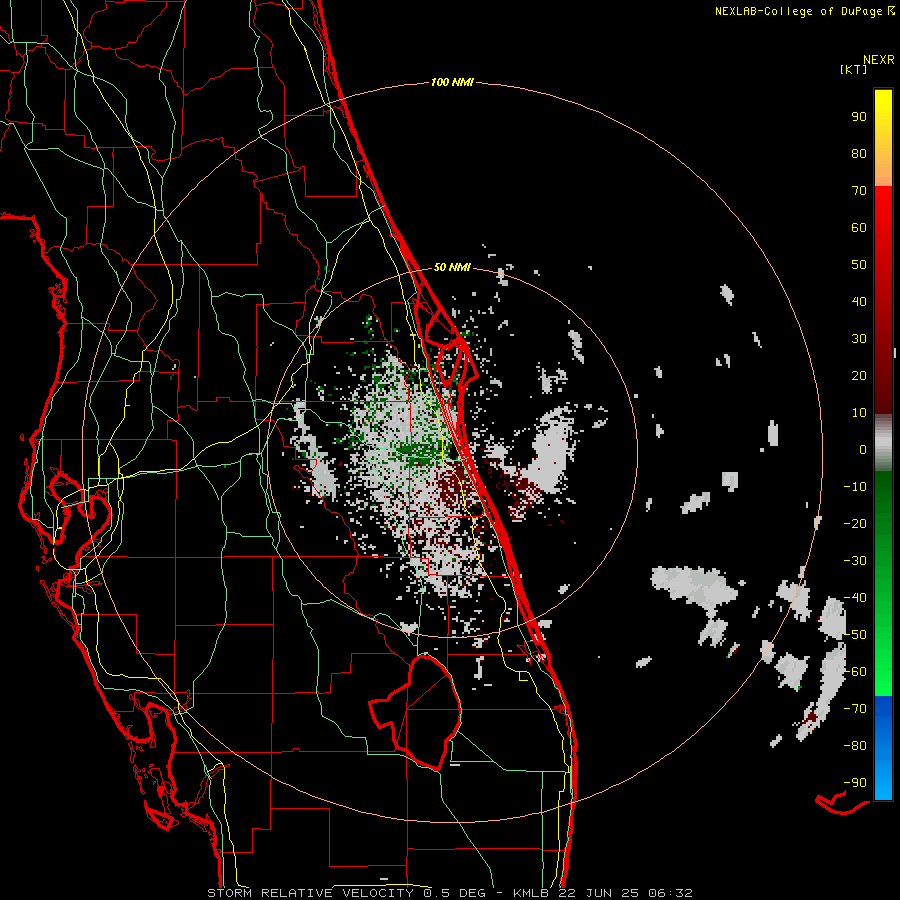
Task: Click the -30 scale label
Action: [x=855, y=561]
